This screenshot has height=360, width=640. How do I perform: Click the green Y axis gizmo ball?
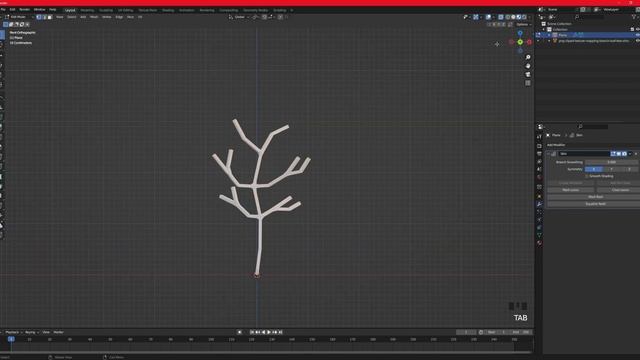[520, 42]
